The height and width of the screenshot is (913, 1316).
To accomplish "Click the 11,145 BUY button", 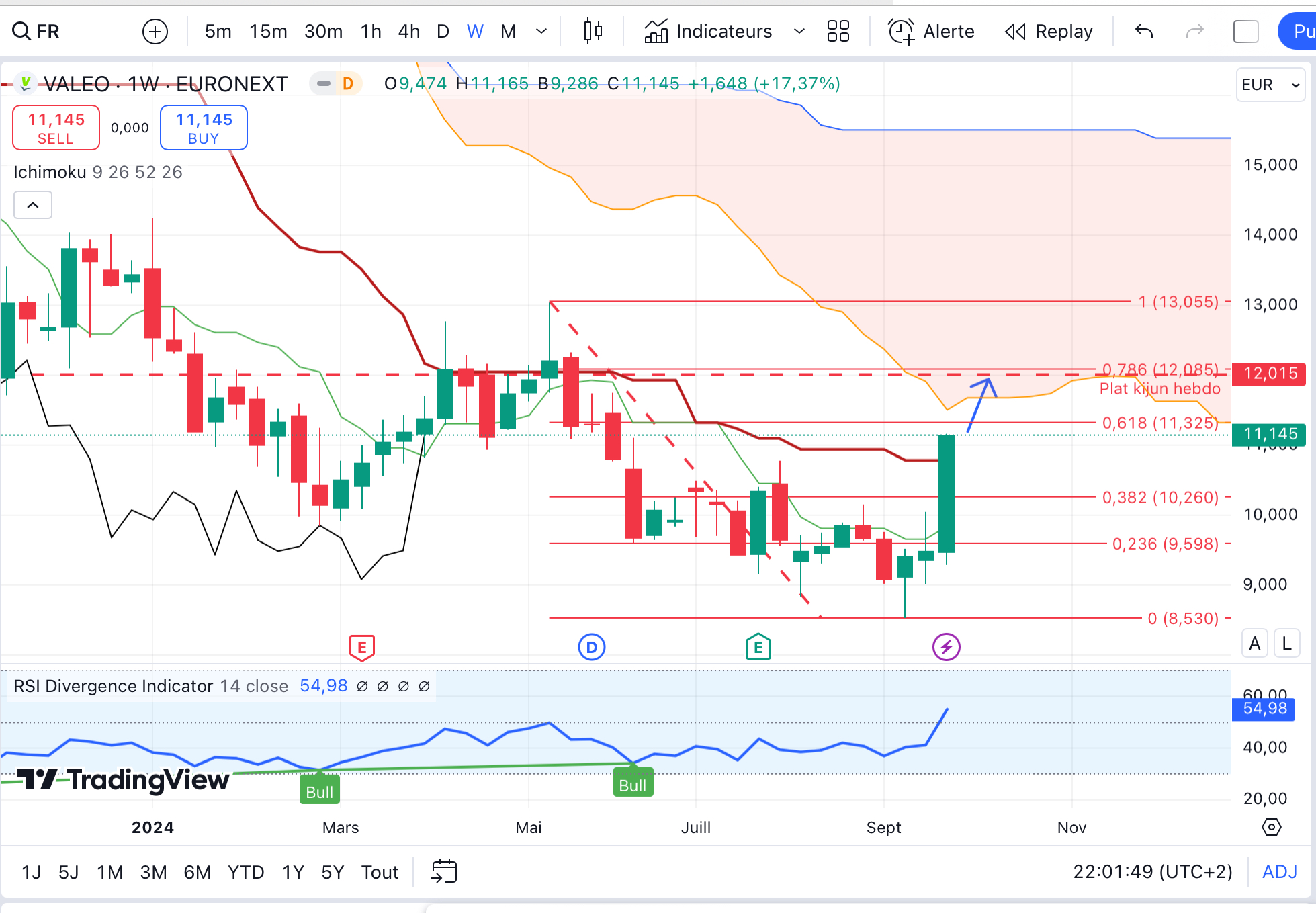I will point(204,128).
